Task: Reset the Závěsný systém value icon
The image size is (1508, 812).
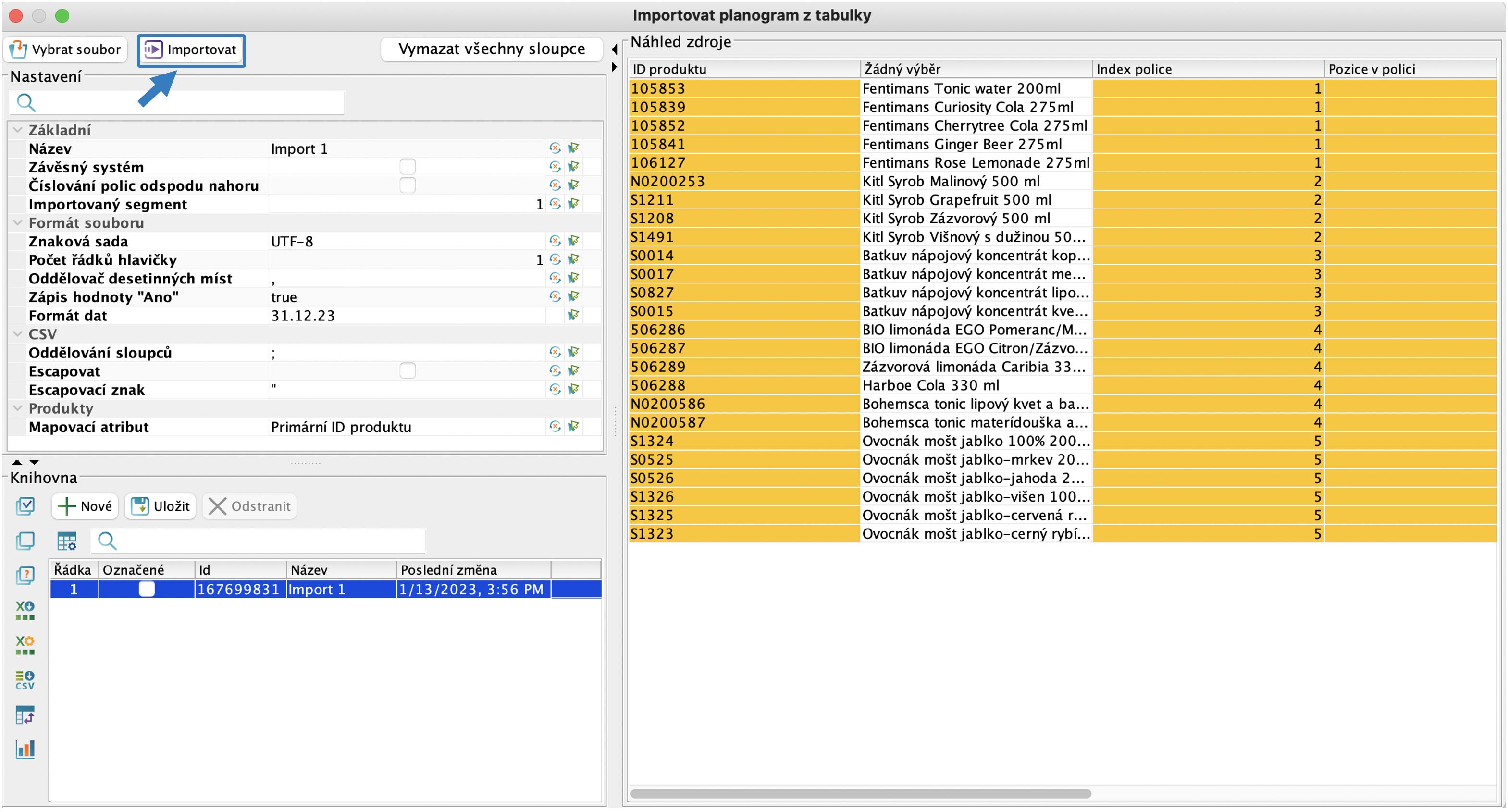Action: pyautogui.click(x=555, y=167)
